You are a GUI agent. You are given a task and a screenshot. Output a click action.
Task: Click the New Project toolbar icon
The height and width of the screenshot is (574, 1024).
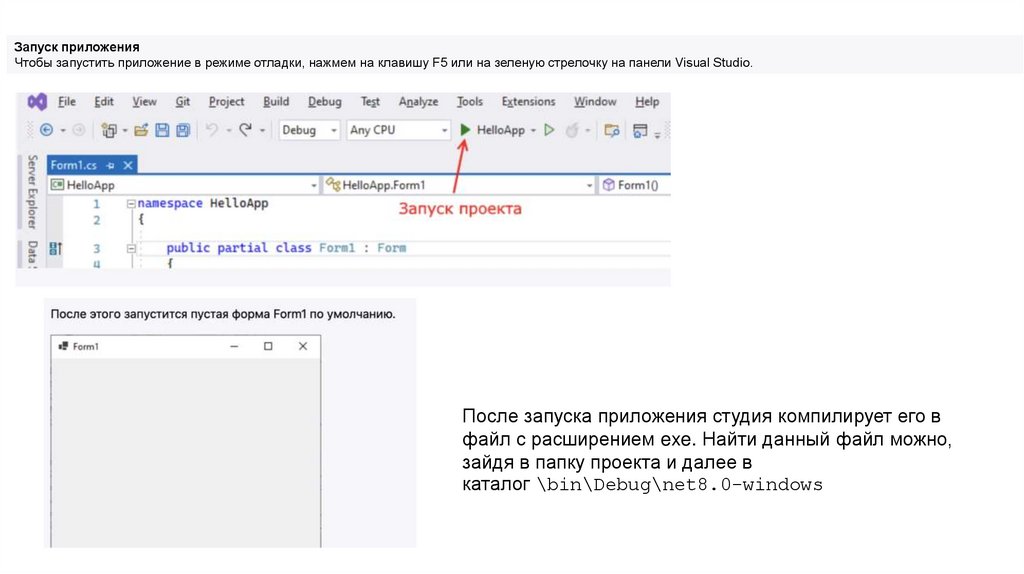click(108, 131)
